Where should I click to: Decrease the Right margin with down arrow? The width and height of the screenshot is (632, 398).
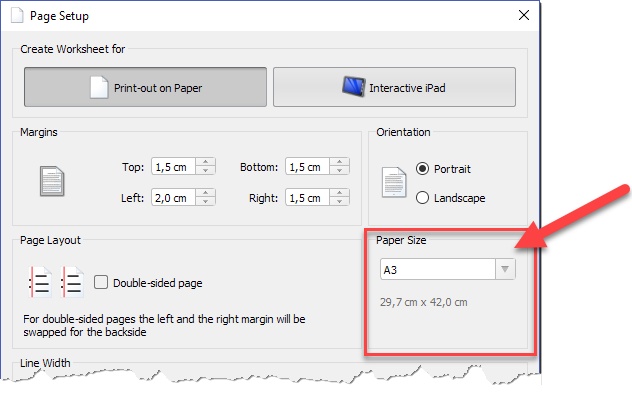tap(339, 202)
